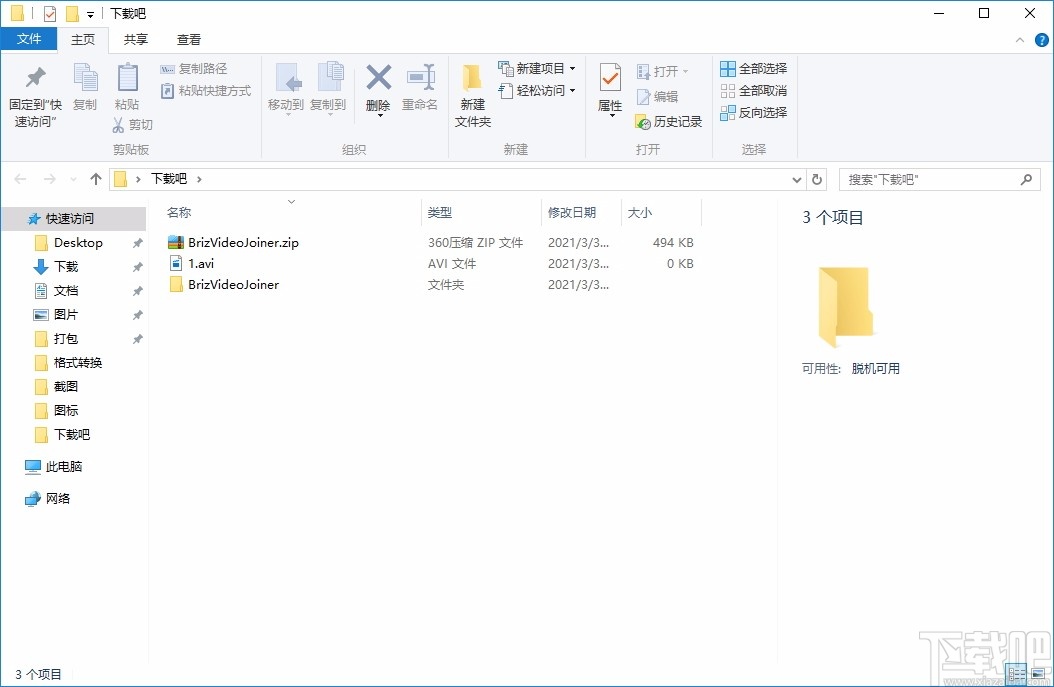Click the 删除 (Delete) icon

[378, 88]
